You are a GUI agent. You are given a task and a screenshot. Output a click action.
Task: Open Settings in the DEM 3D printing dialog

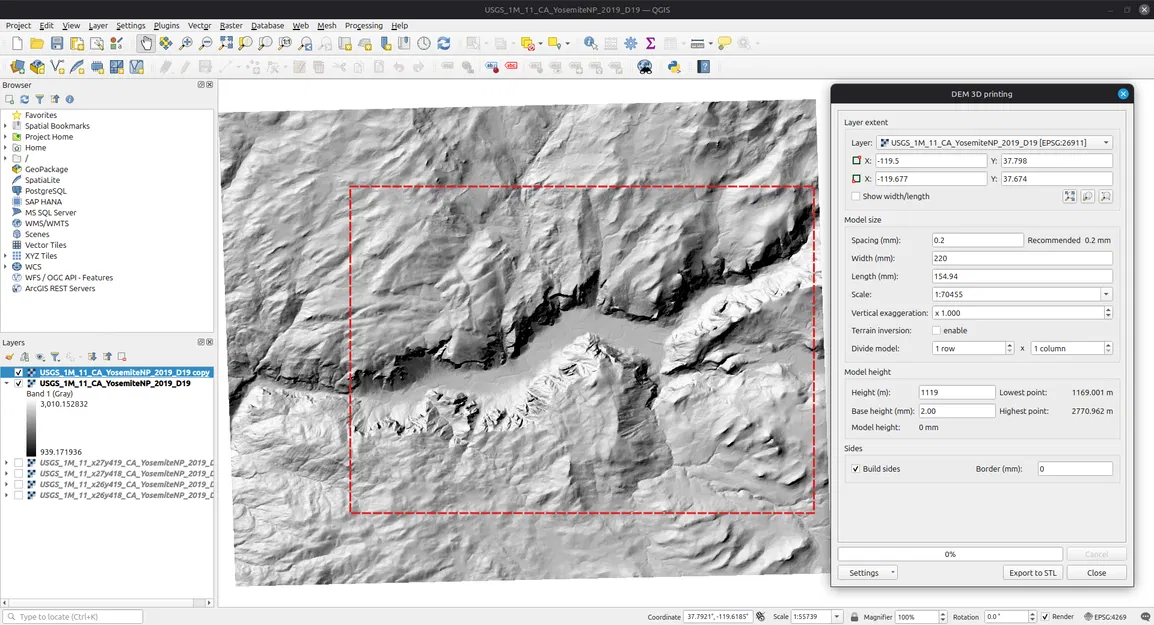point(867,572)
